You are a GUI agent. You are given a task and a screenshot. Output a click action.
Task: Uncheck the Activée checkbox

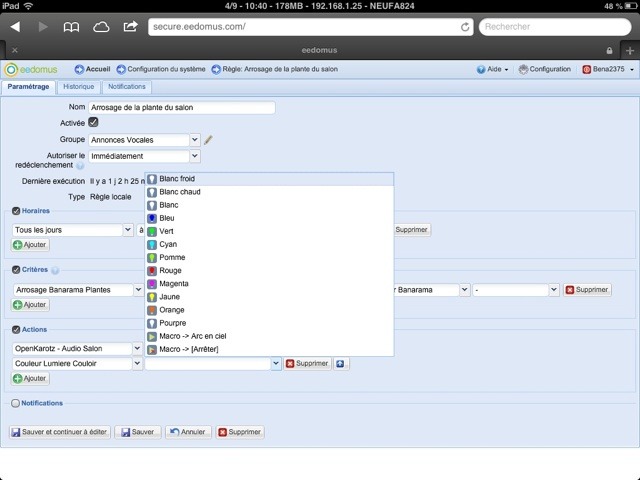[x=93, y=122]
